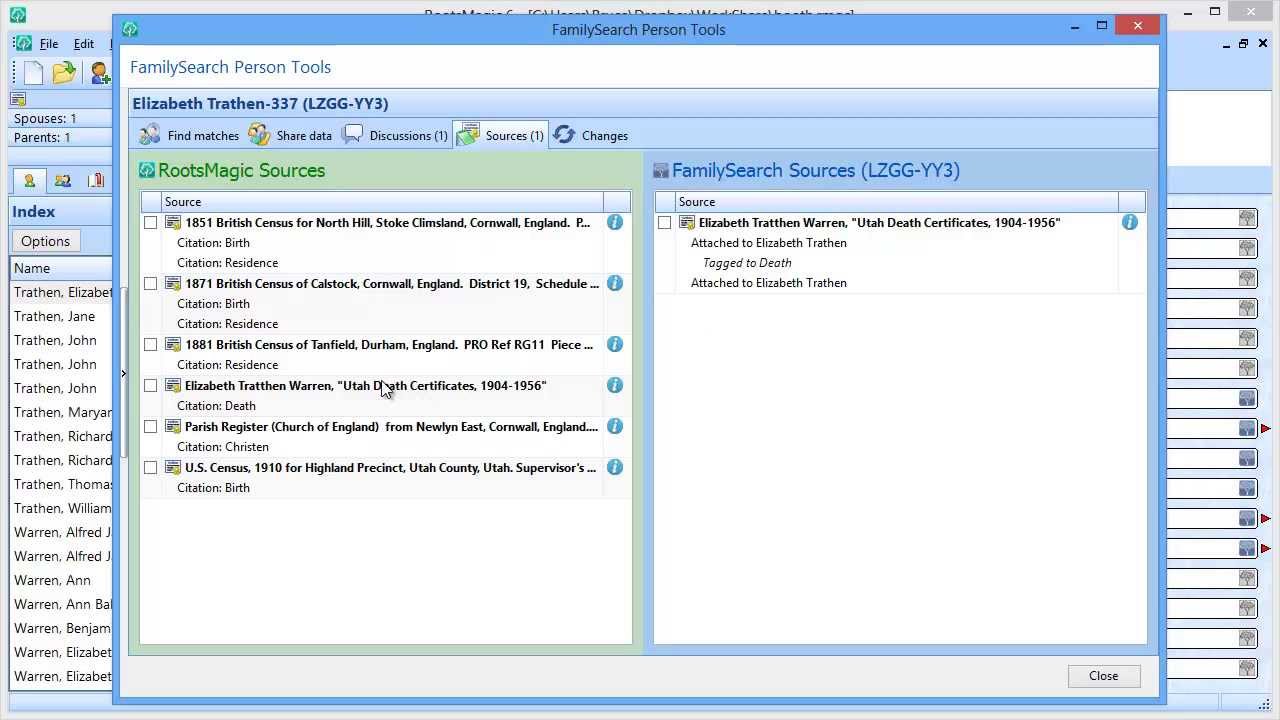The height and width of the screenshot is (720, 1280).
Task: Select Trathen, Maryan in Index list
Action: coord(62,412)
